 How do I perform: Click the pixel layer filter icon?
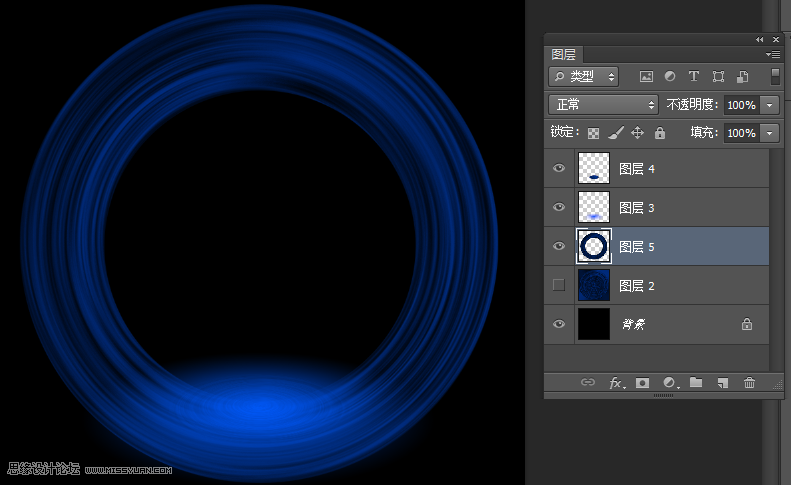tap(646, 76)
